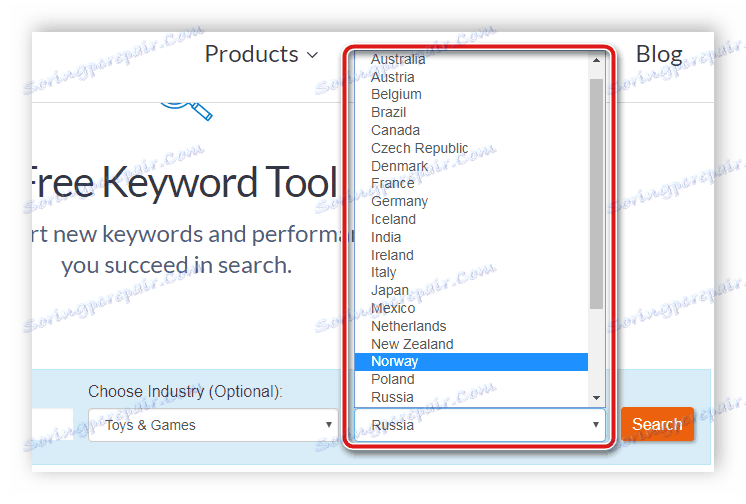Click the country list scrollbar thumb
The image size is (746, 504).
pos(596,194)
